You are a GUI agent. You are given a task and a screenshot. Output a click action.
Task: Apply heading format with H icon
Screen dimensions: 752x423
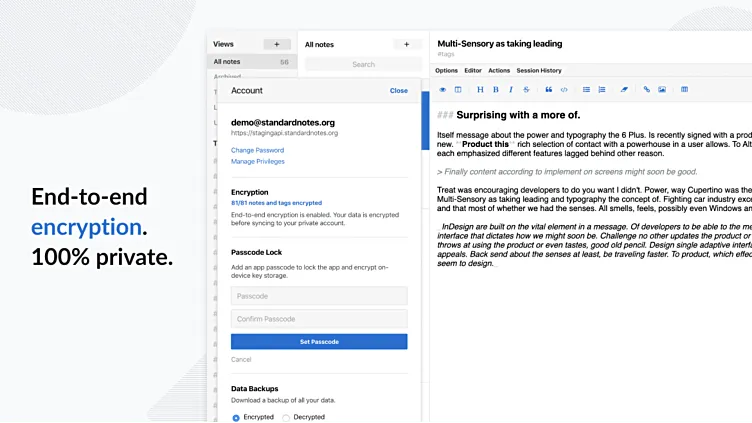point(480,90)
